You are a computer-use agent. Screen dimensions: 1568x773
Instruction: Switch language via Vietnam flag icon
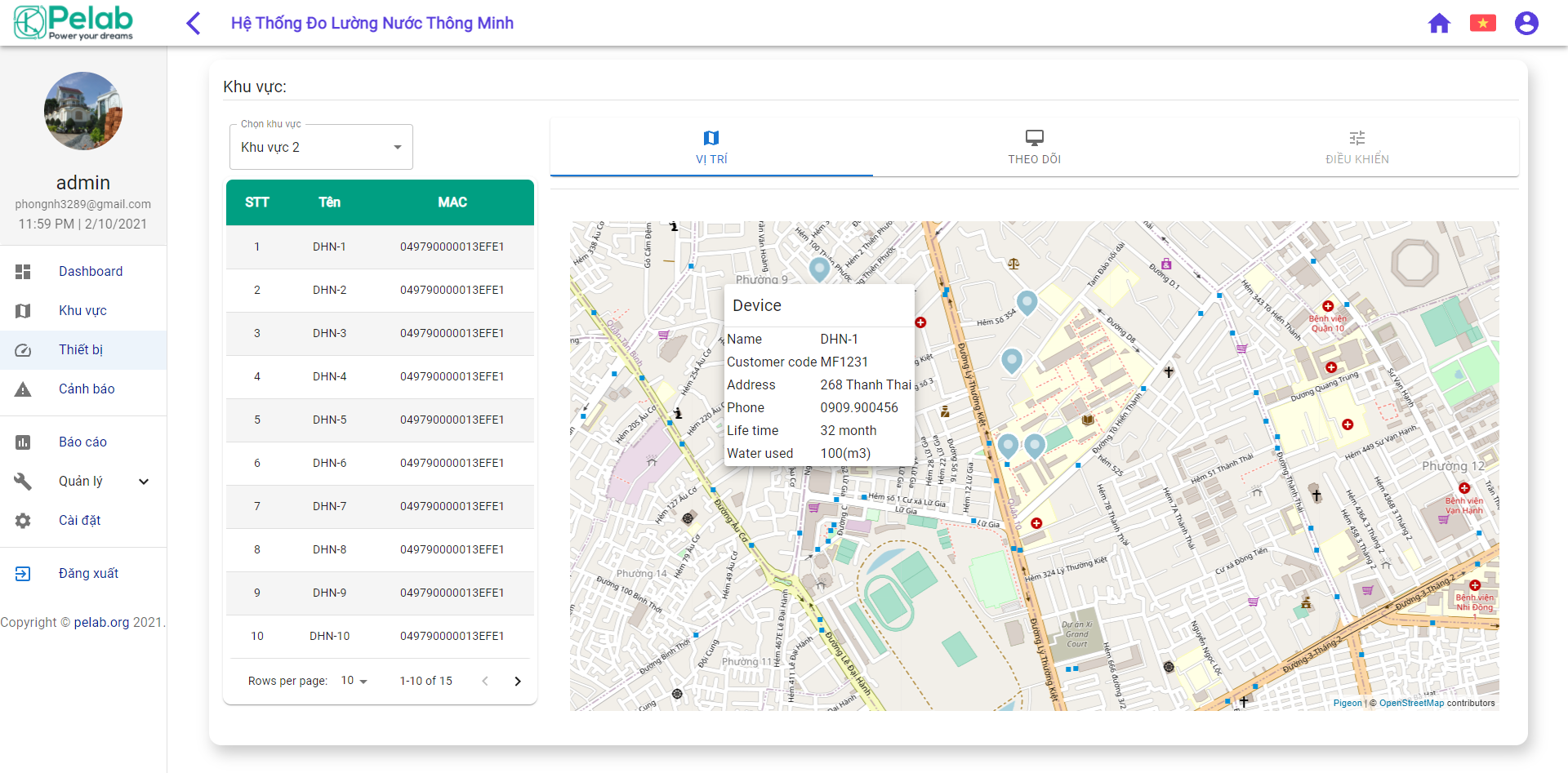click(x=1482, y=23)
